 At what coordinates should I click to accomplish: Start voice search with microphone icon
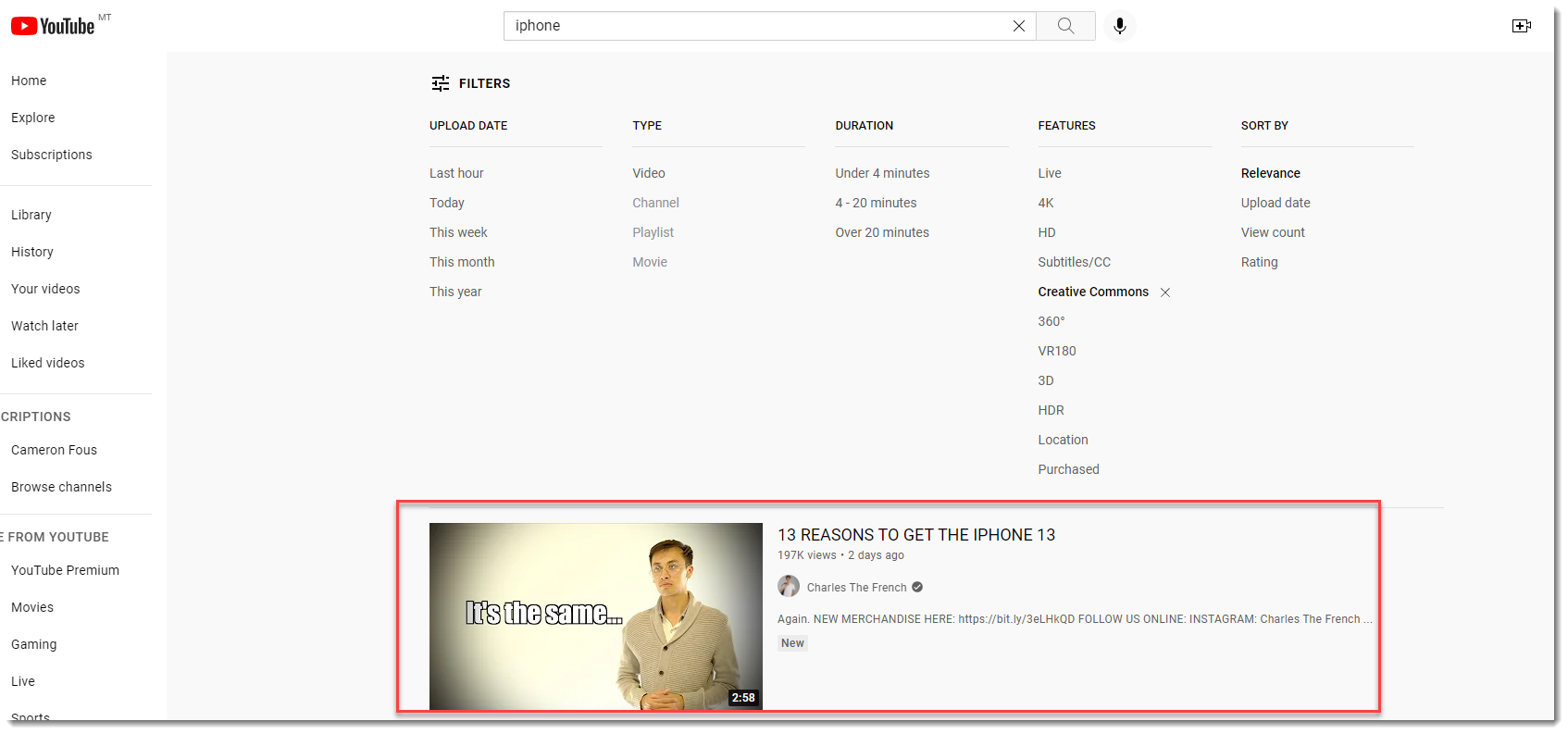coord(1120,26)
